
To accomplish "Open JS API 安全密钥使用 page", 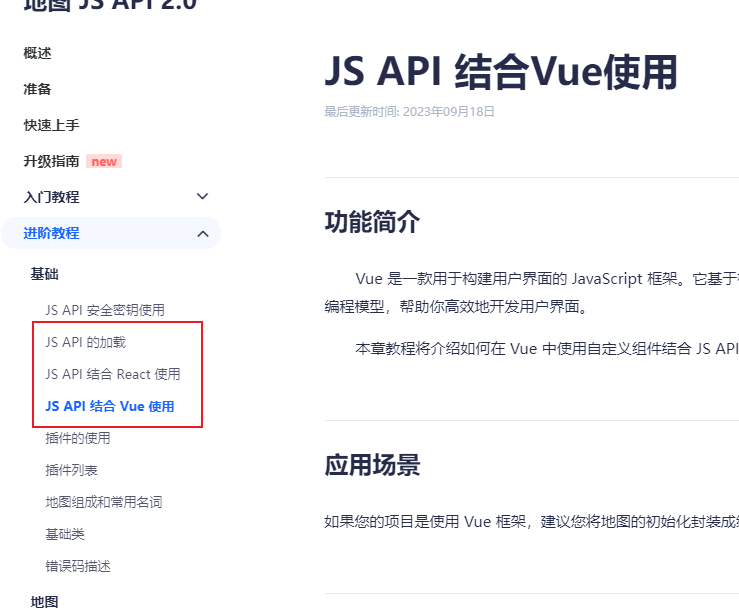I will pos(105,310).
